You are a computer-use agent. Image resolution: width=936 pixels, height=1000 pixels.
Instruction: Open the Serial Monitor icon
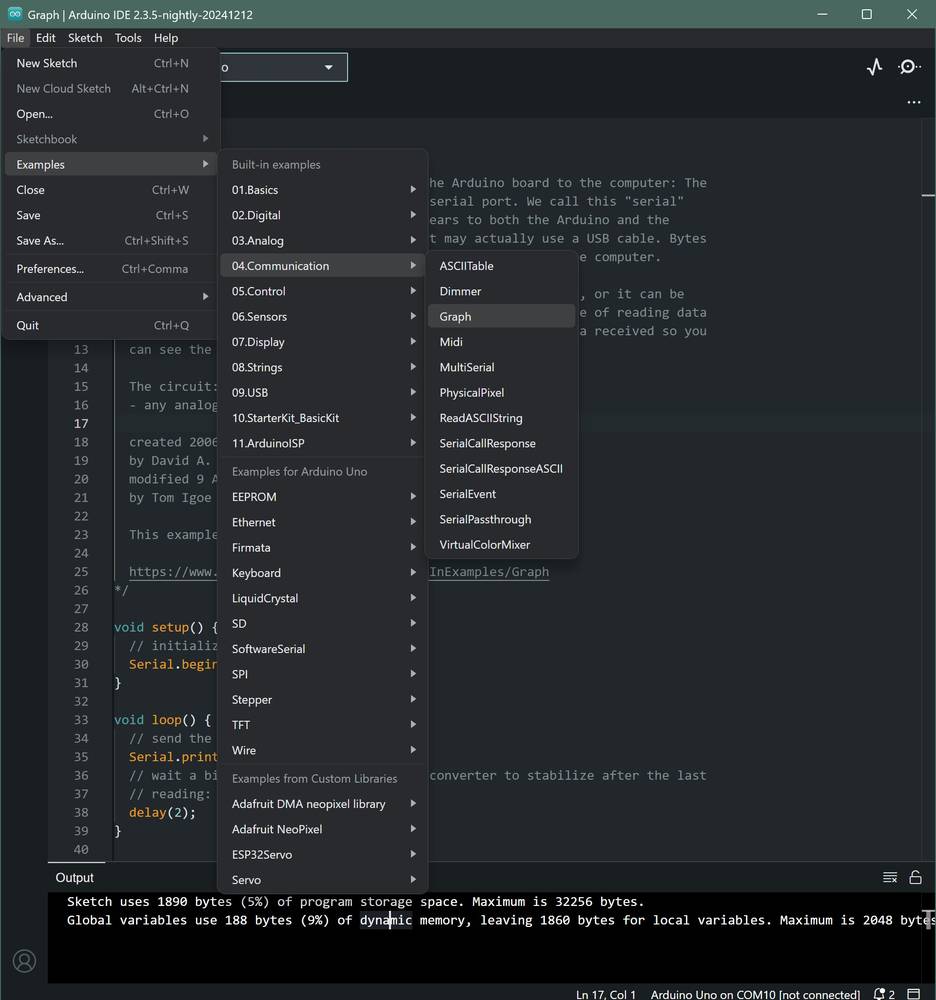[x=909, y=67]
